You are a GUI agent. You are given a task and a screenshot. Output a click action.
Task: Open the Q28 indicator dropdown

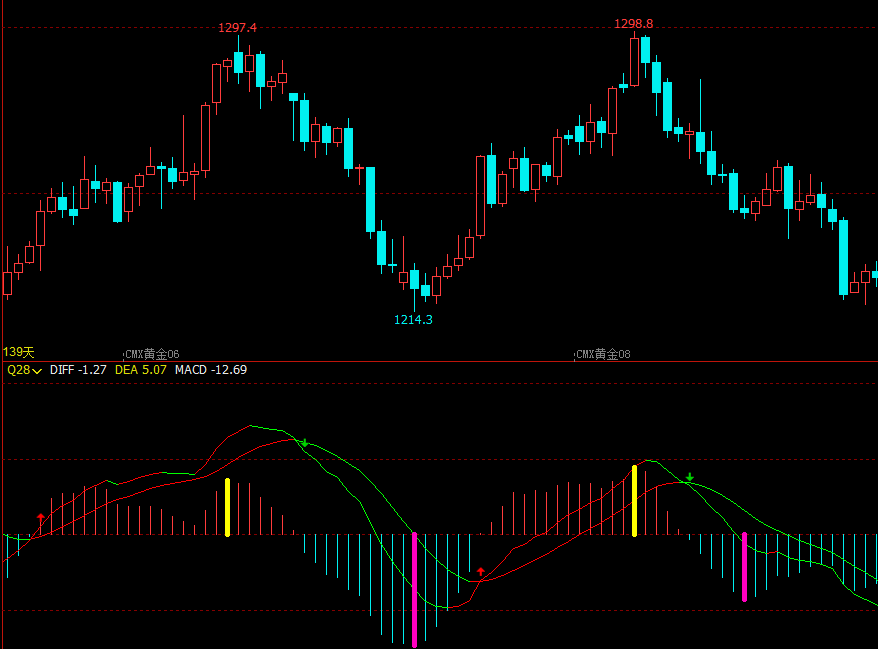(24, 370)
